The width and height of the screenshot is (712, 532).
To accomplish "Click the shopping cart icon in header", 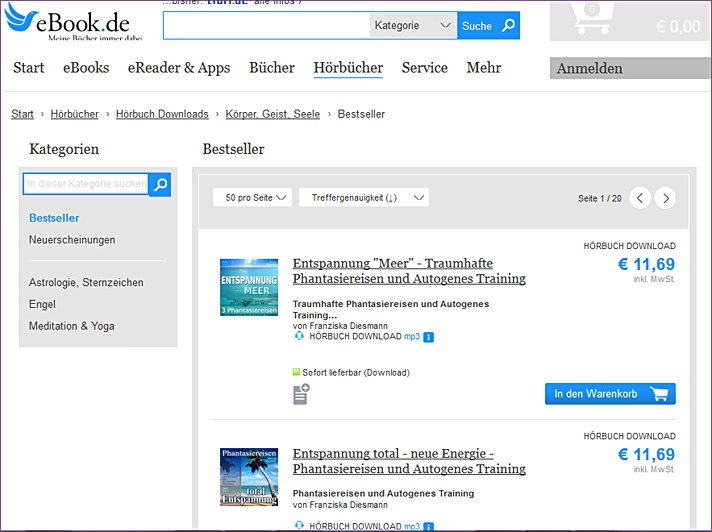I will coord(600,20).
